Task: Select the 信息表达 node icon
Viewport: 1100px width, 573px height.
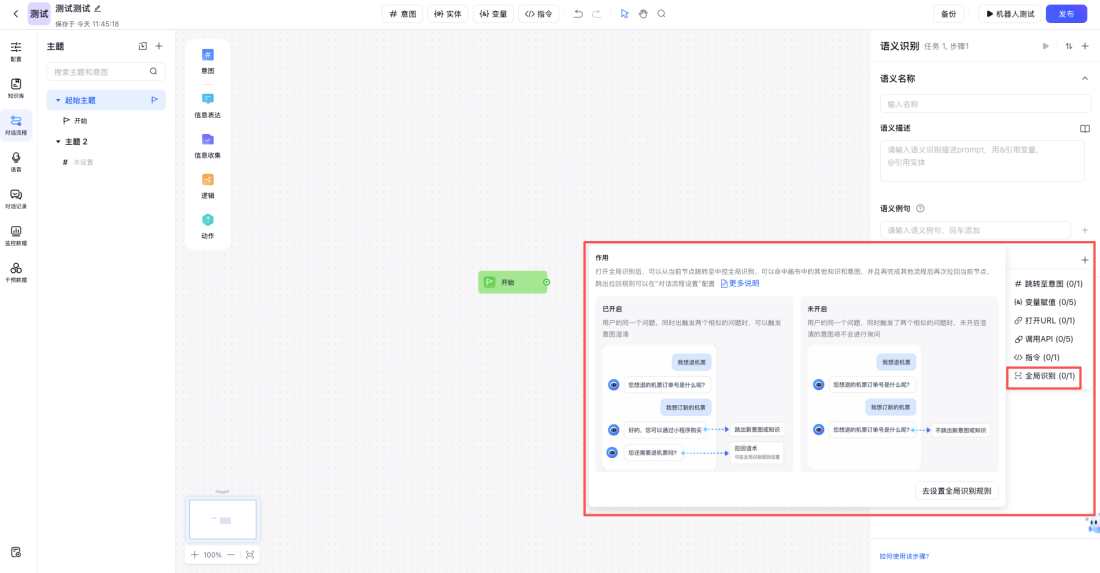Action: [207, 99]
